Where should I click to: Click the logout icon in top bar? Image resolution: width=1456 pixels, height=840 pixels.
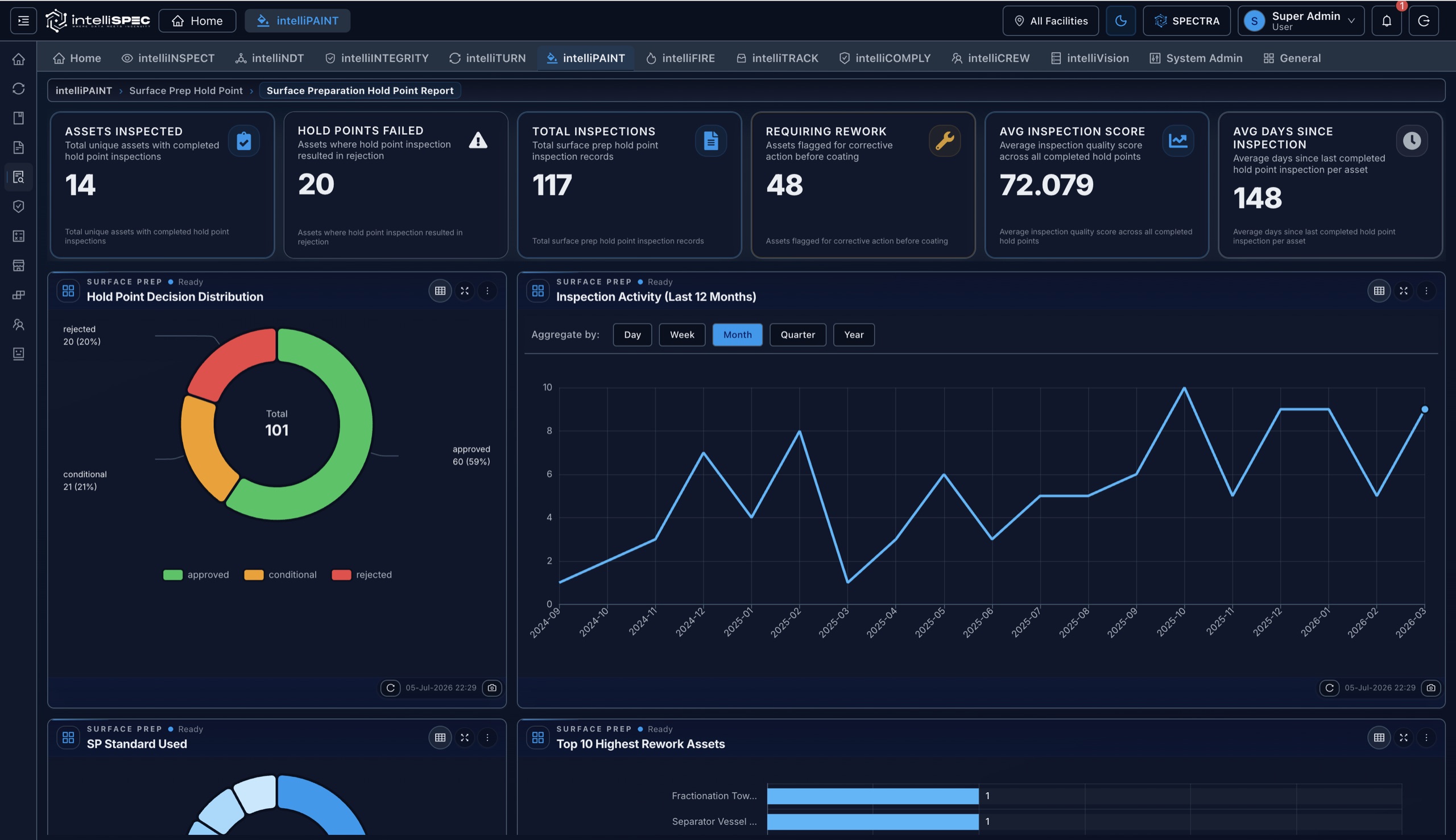(1423, 21)
